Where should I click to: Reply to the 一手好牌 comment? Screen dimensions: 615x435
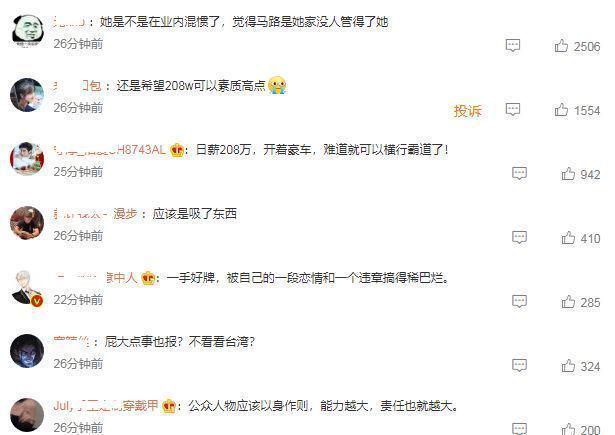click(x=519, y=301)
